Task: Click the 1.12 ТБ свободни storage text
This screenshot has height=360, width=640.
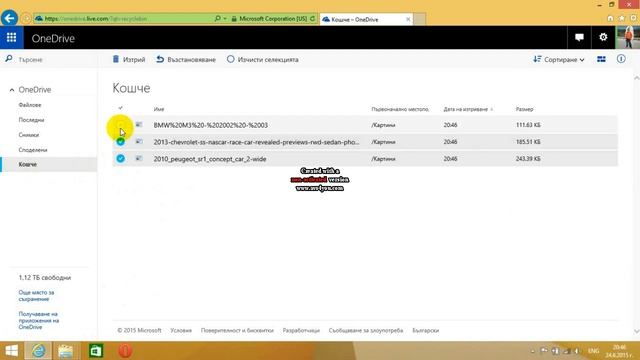Action: (44, 278)
